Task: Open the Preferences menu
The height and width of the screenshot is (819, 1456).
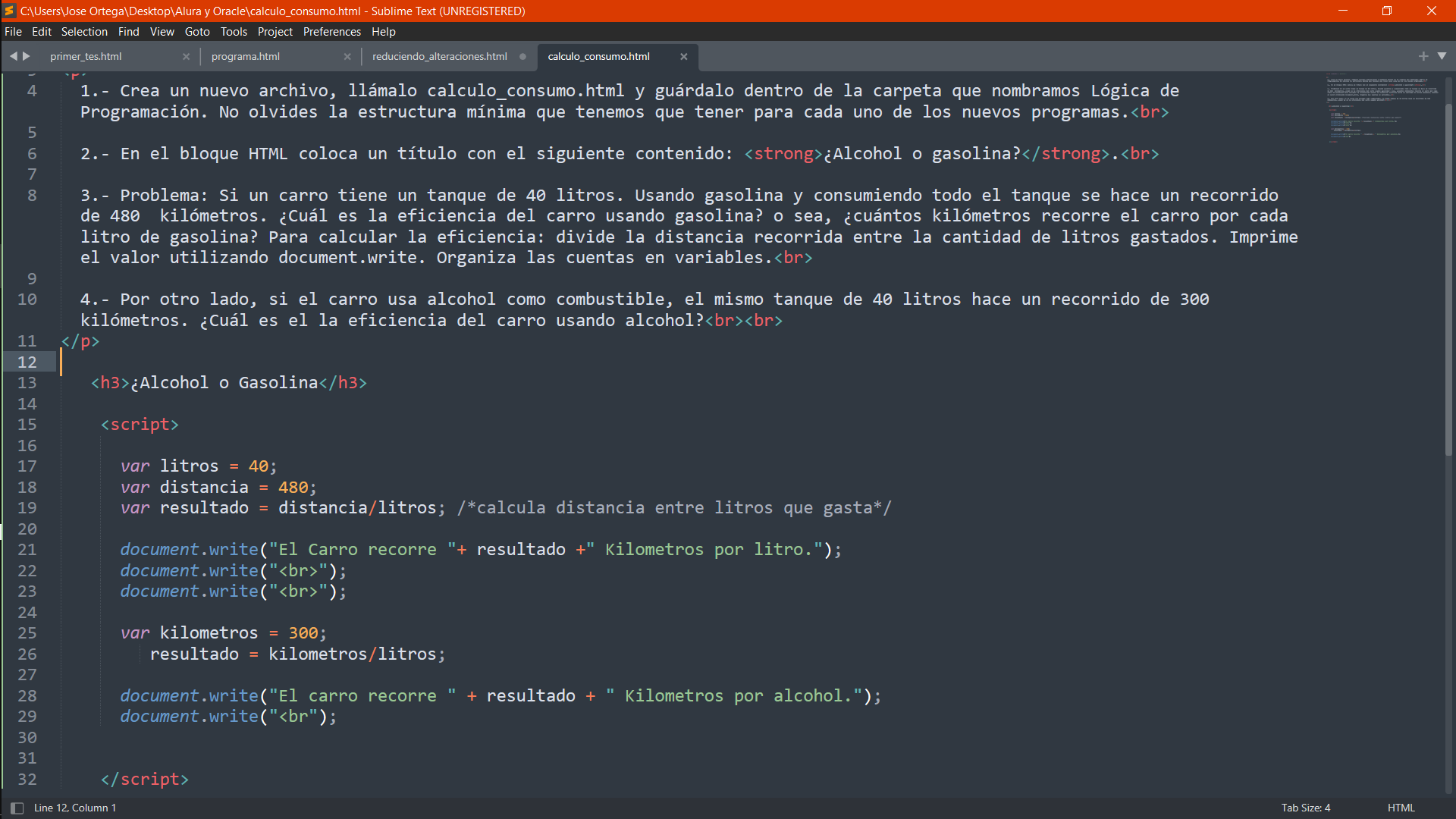Action: point(331,32)
